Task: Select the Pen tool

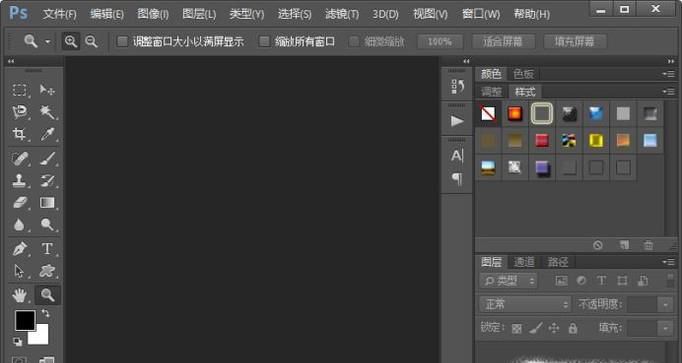Action: 20,249
